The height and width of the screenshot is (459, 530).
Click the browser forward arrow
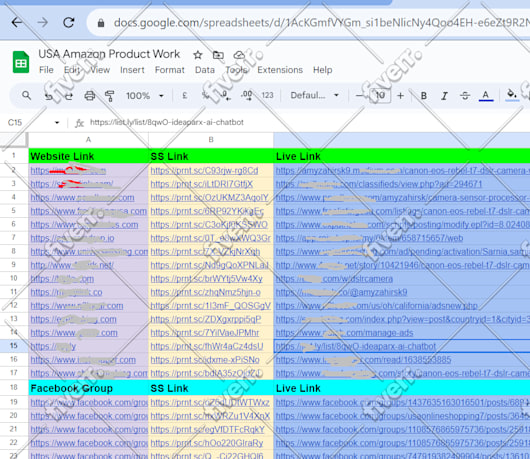pos(43,22)
